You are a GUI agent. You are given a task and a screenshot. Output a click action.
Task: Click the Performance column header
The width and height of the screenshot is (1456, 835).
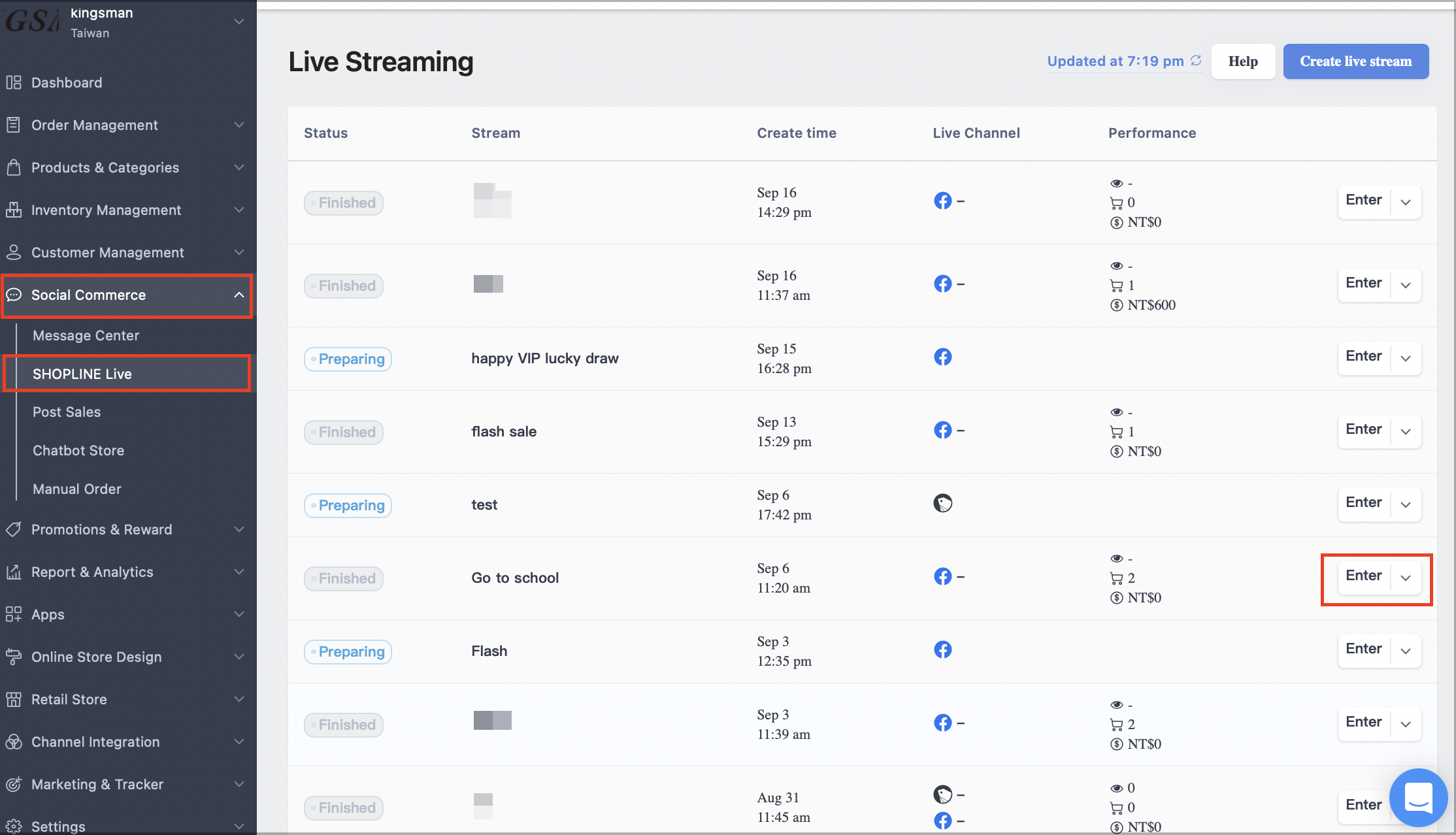(1152, 133)
